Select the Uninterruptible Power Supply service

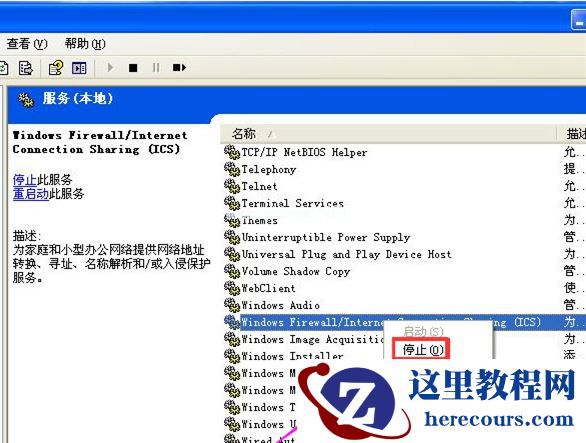pyautogui.click(x=326, y=237)
